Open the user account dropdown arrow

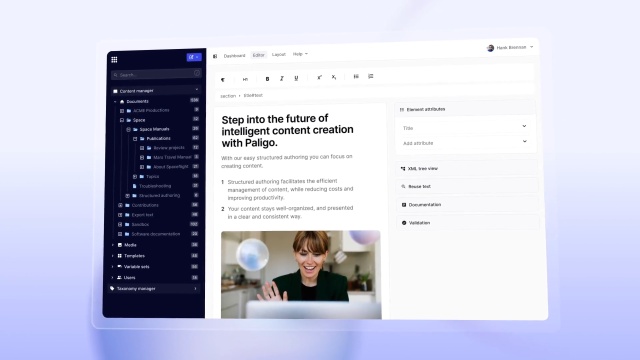531,47
